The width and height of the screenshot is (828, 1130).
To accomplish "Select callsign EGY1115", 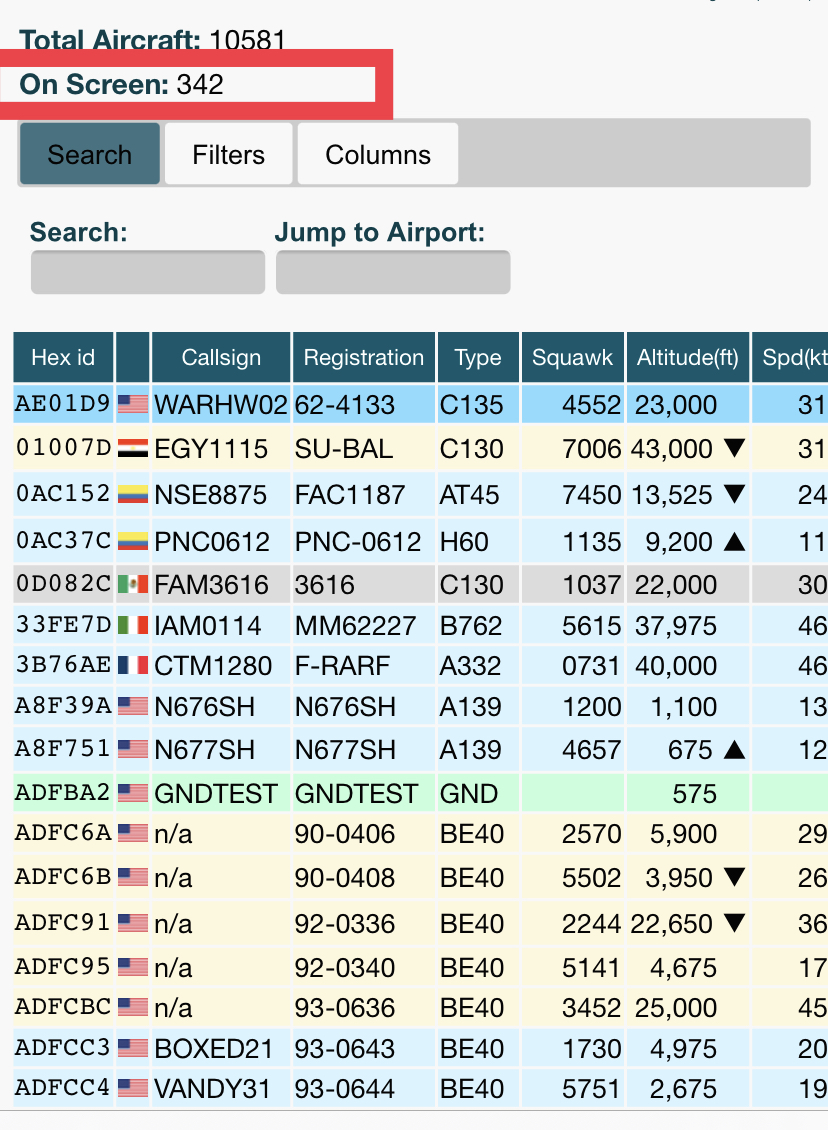I will [211, 449].
